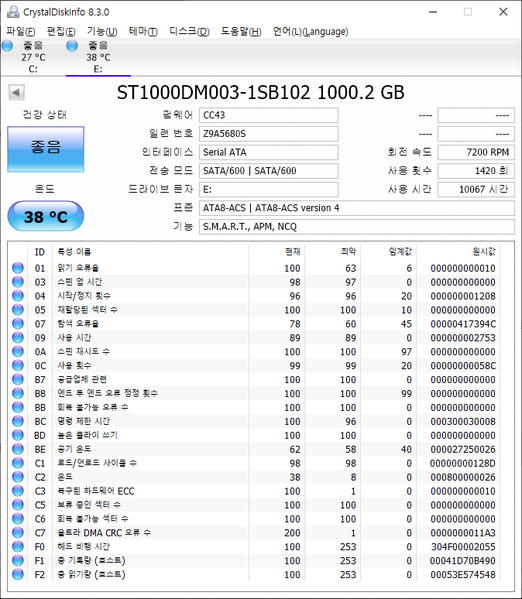Screen dimensions: 522x599
Task: Open the 언어(L)(Language) menu
Action: click(x=310, y=31)
